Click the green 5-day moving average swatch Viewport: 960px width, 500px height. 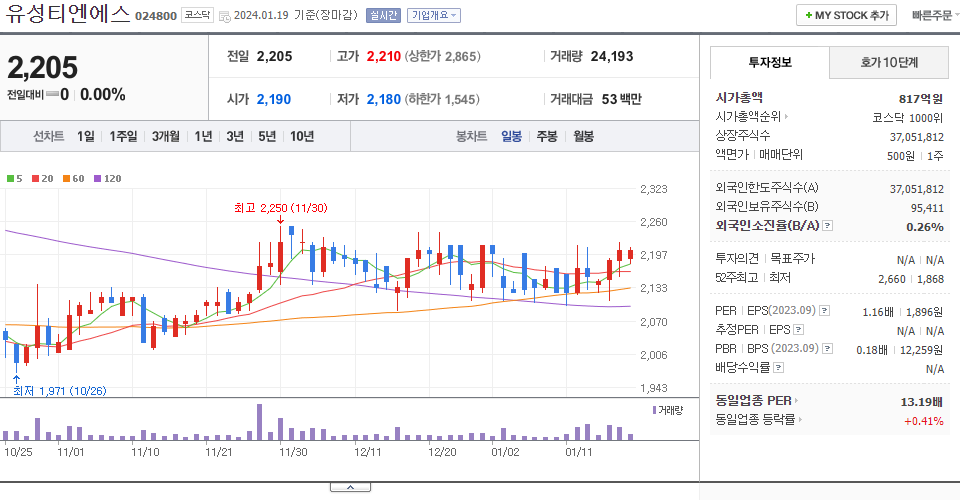pyautogui.click(x=10, y=179)
